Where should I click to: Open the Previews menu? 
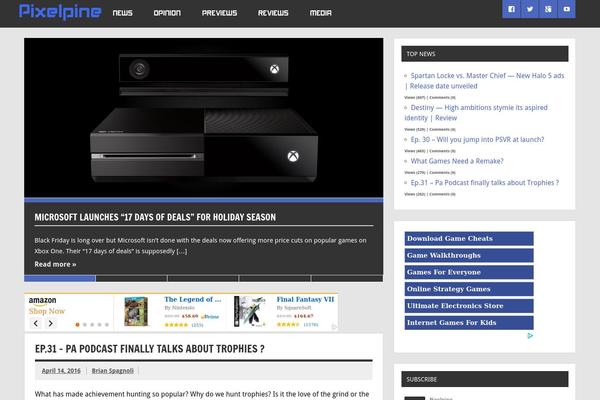(220, 13)
